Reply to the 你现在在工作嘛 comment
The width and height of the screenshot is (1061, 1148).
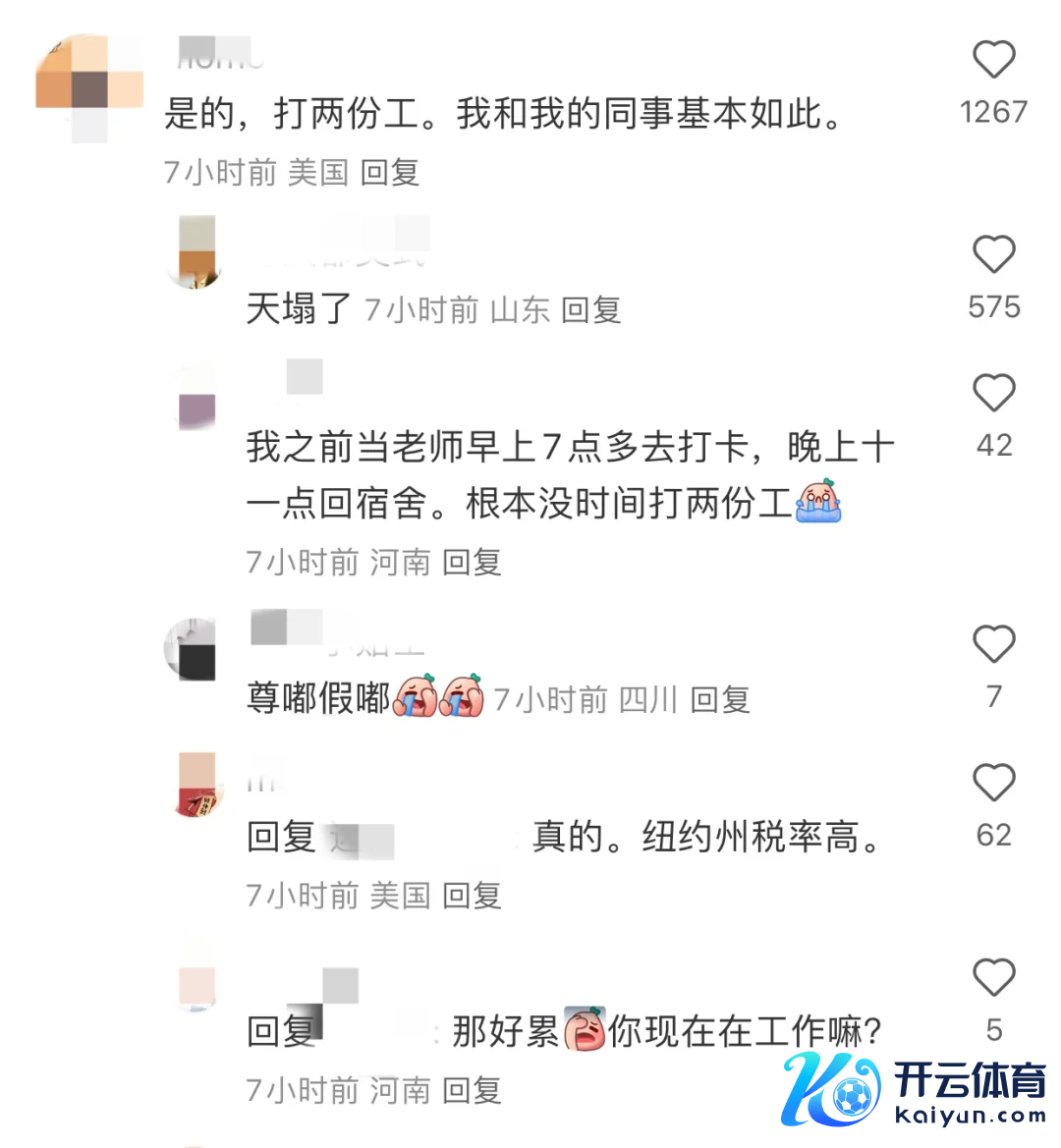pos(472,1090)
